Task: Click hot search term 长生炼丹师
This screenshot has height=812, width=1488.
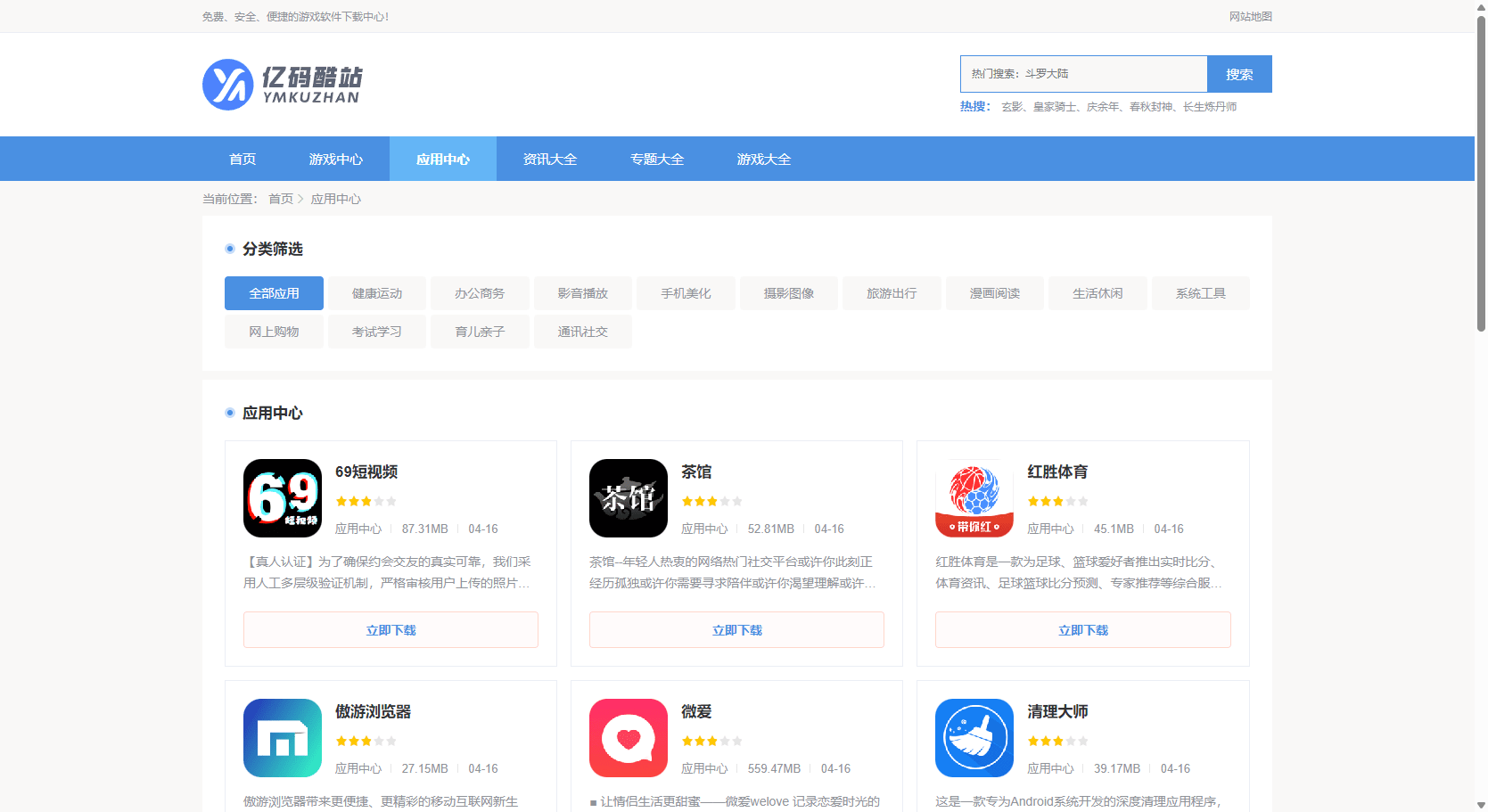Action: (1210, 106)
